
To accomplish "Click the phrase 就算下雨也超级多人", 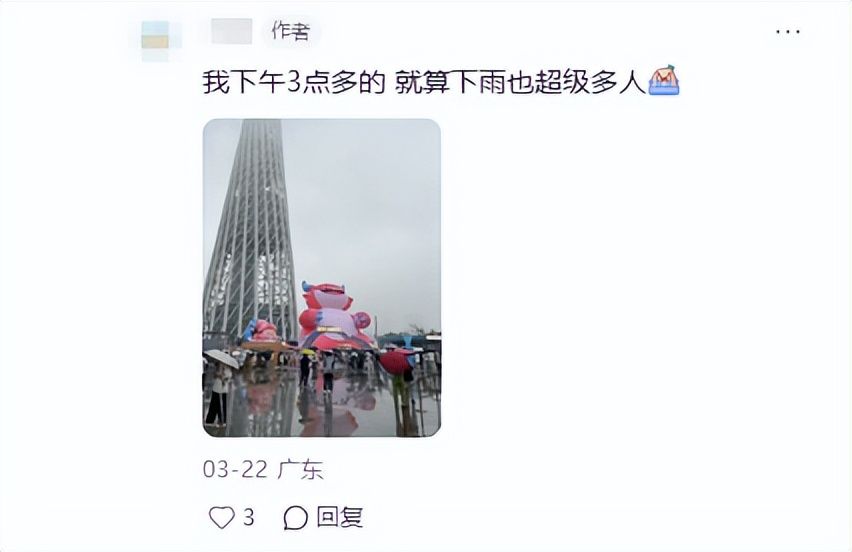I will (x=520, y=84).
